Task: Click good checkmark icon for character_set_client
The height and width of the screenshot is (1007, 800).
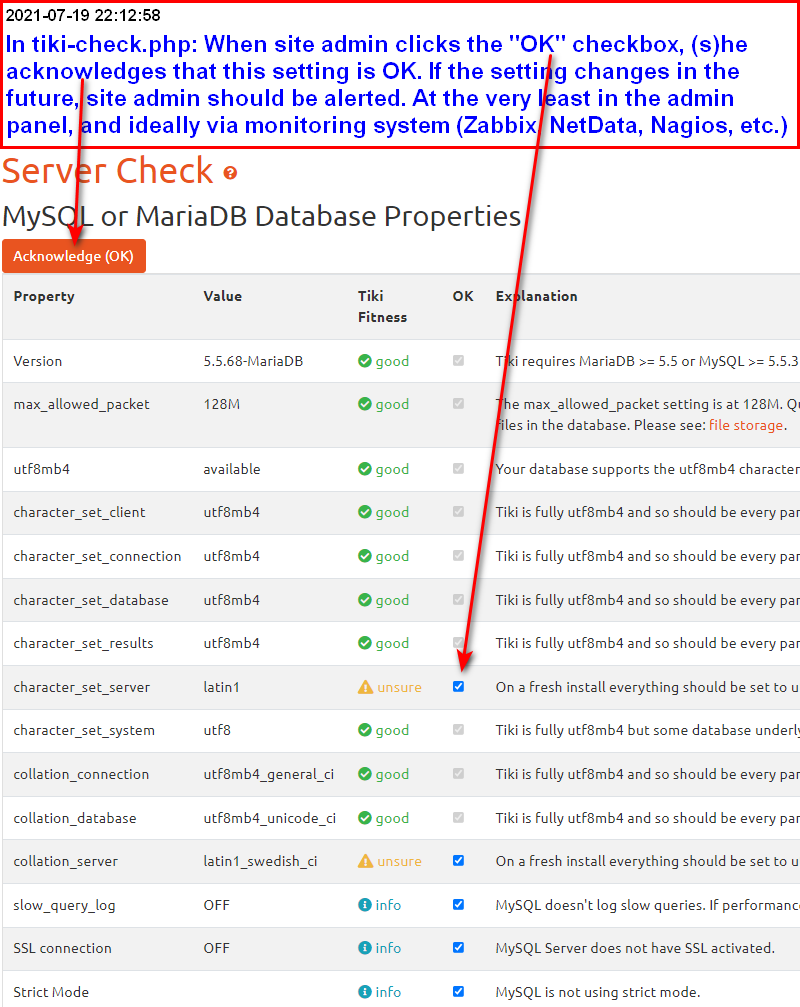Action: point(365,512)
